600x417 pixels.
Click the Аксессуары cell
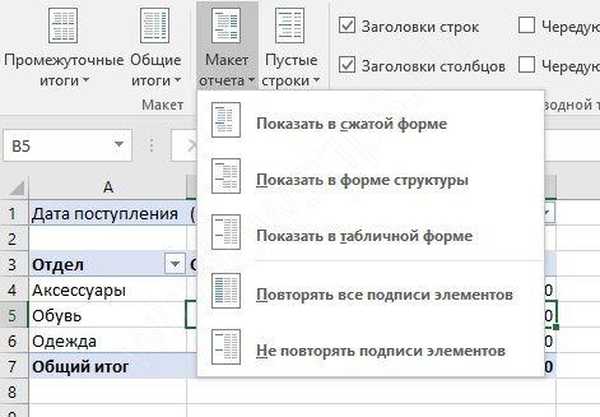click(x=108, y=290)
